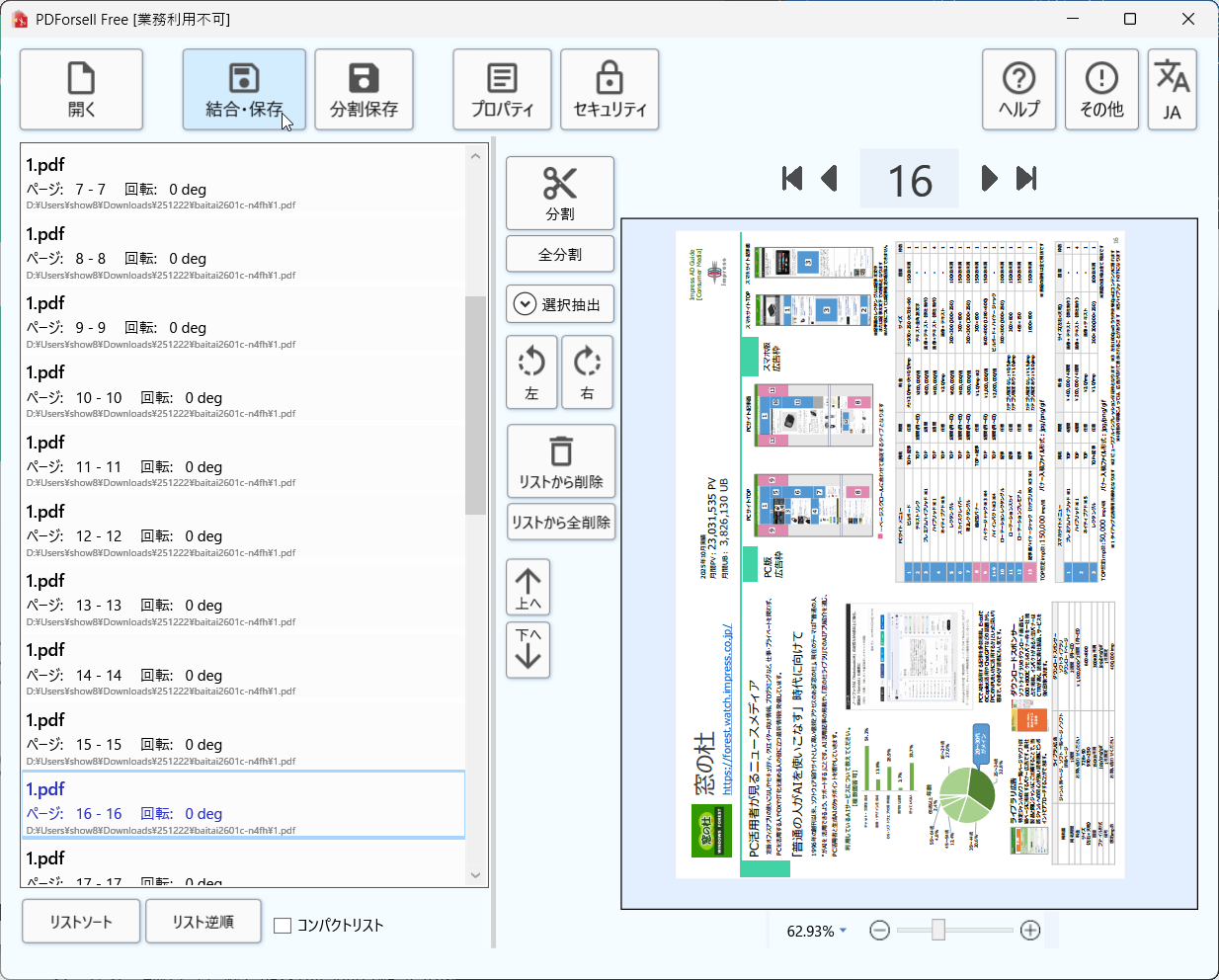
Task: Rotate the page left with 左
Action: coord(531,372)
